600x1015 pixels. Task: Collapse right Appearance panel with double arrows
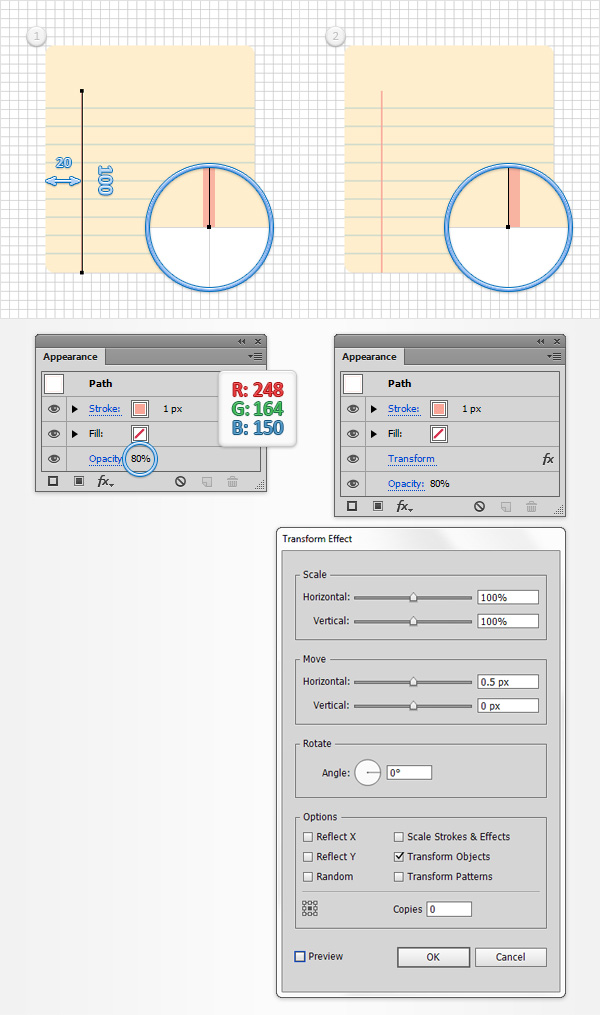540,341
